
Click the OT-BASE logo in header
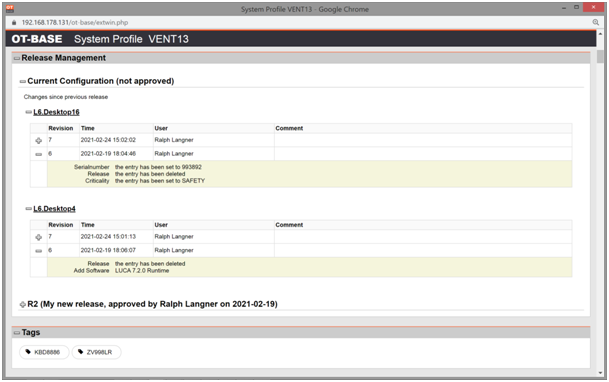(37, 39)
